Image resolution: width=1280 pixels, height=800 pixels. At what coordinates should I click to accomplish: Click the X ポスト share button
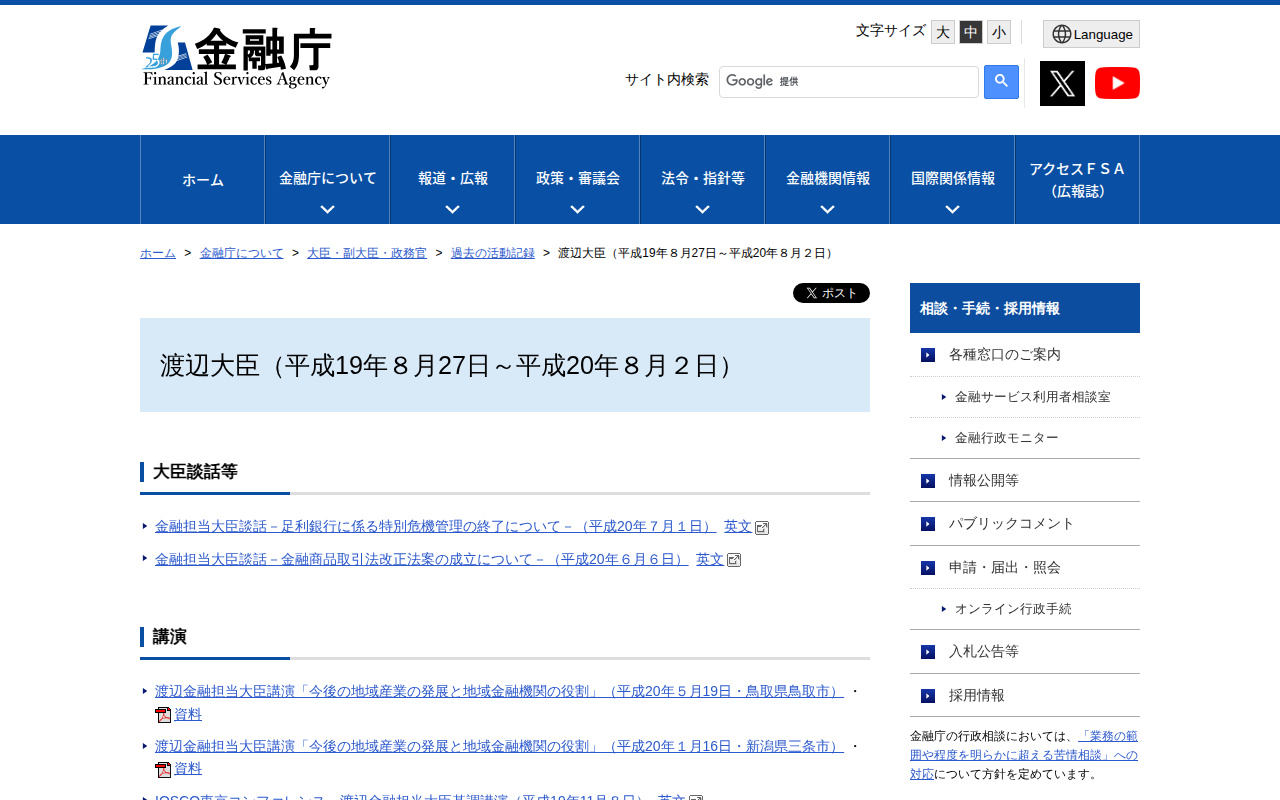tap(831, 293)
